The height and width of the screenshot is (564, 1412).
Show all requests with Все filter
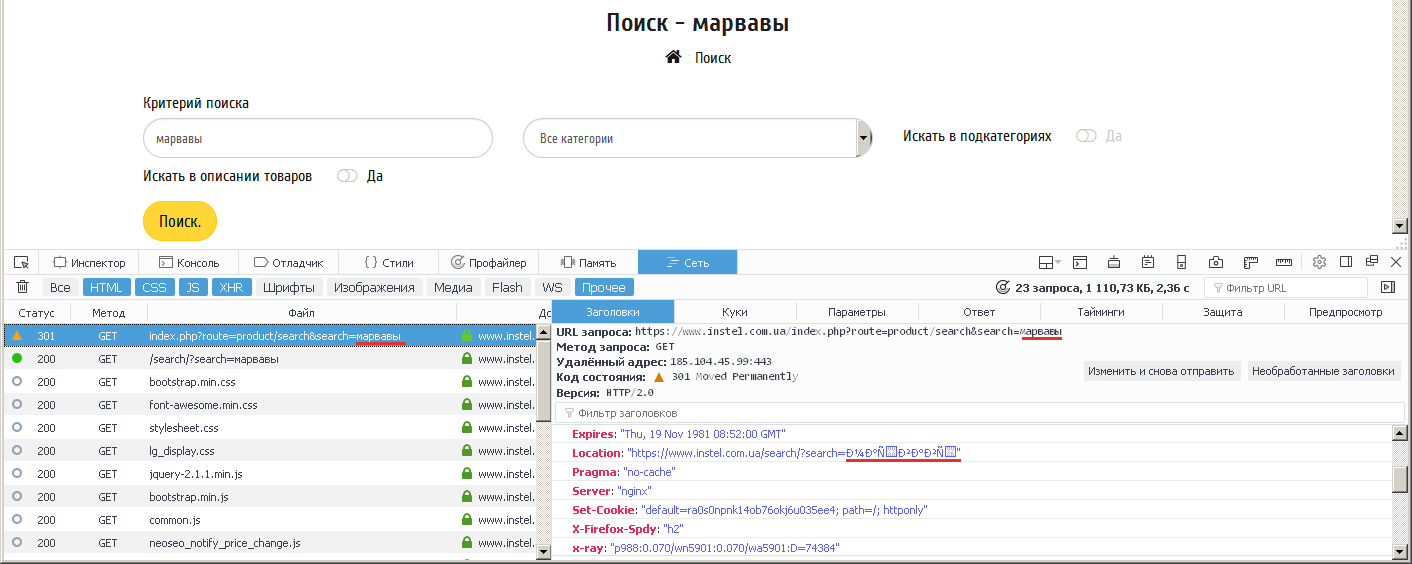click(x=60, y=287)
